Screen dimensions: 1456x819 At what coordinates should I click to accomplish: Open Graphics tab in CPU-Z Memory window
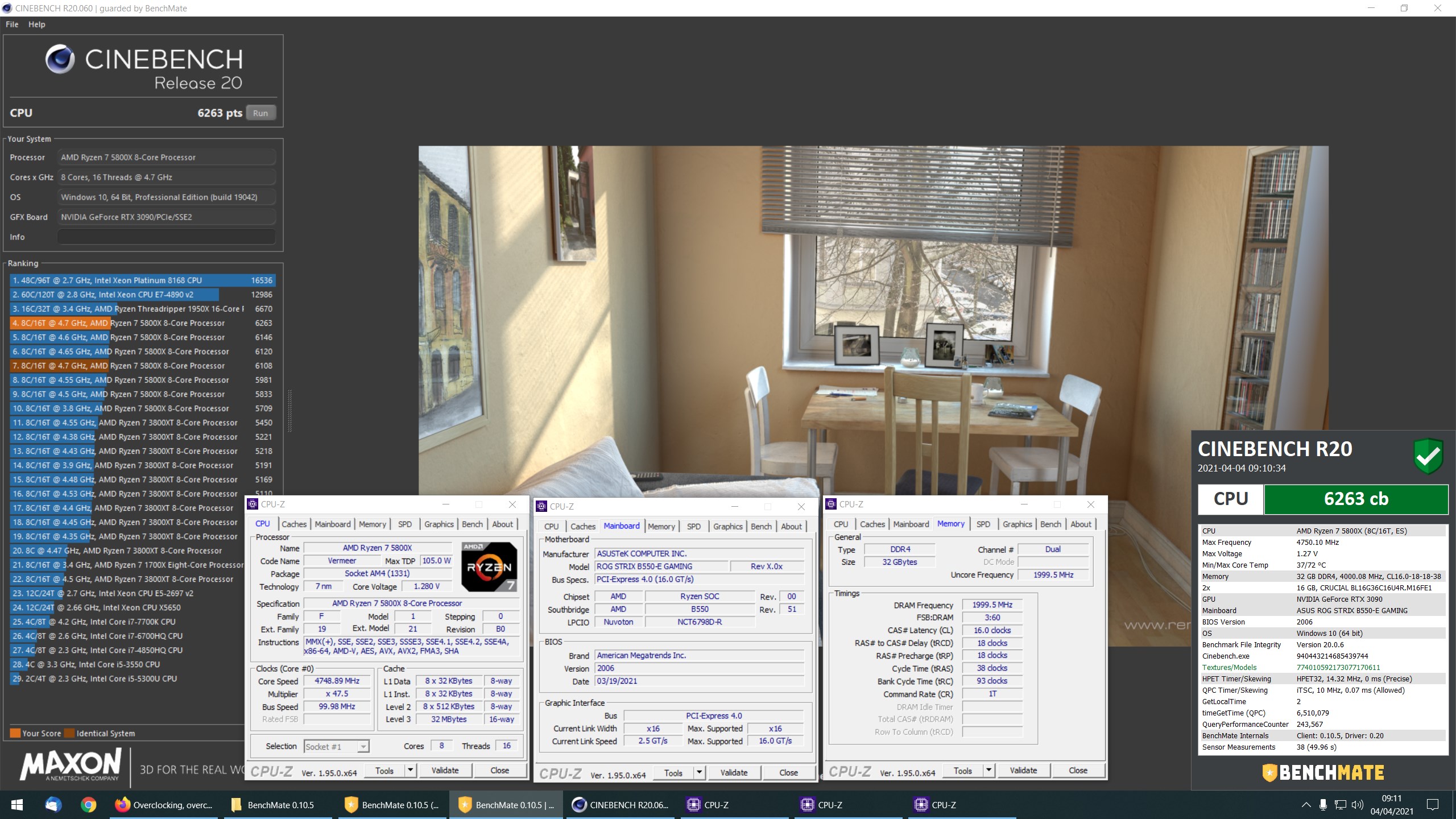(x=1017, y=524)
